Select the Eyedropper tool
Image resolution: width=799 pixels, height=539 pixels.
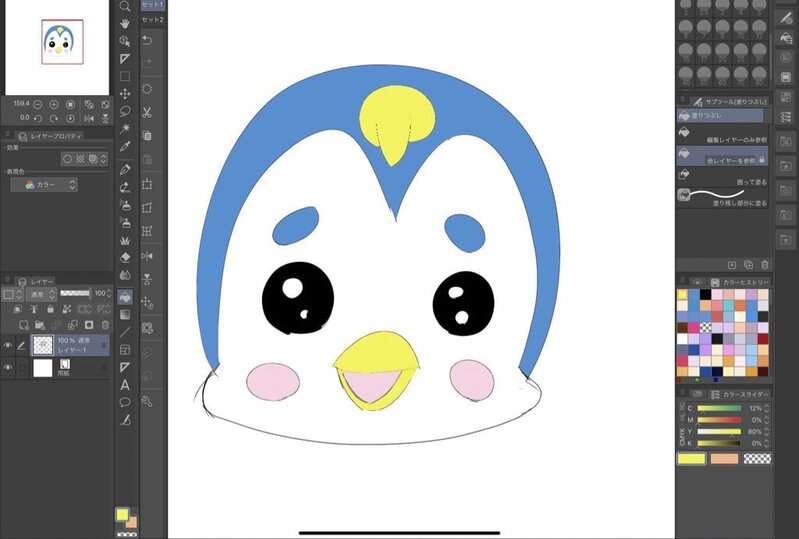point(125,146)
